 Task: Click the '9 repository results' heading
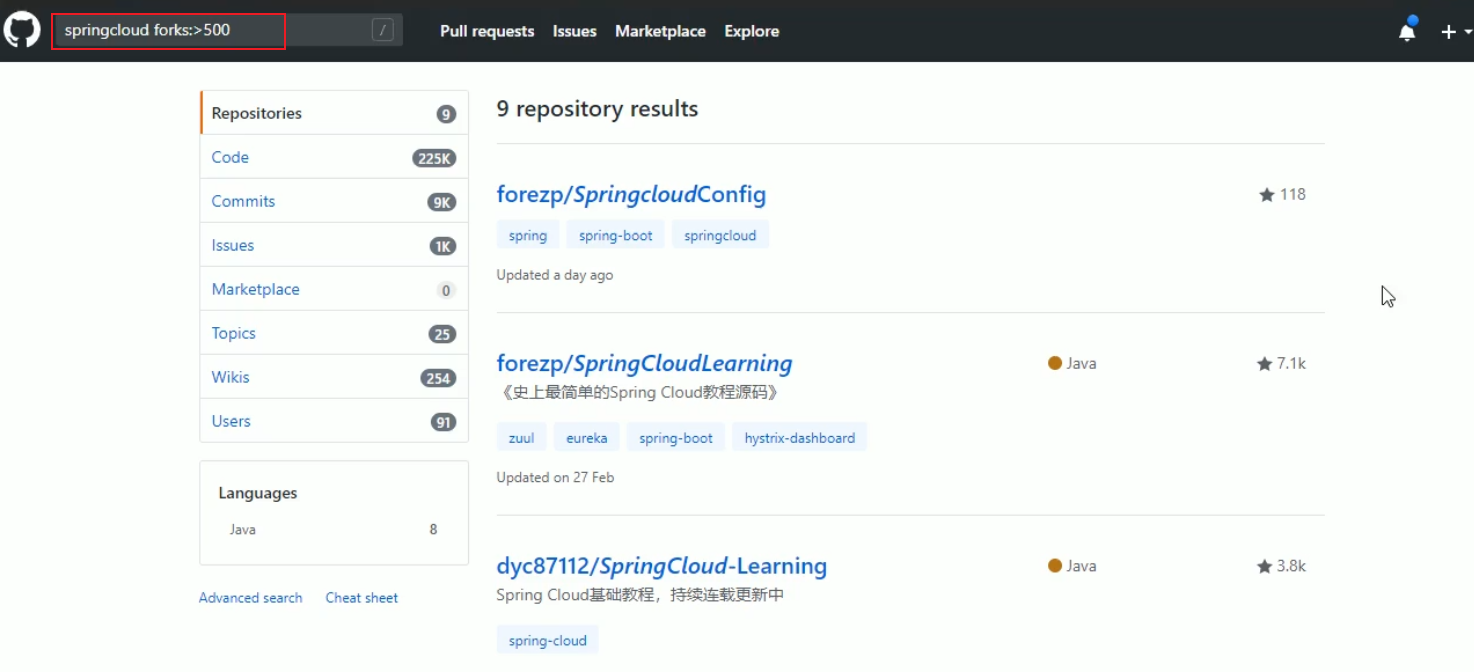coord(597,109)
